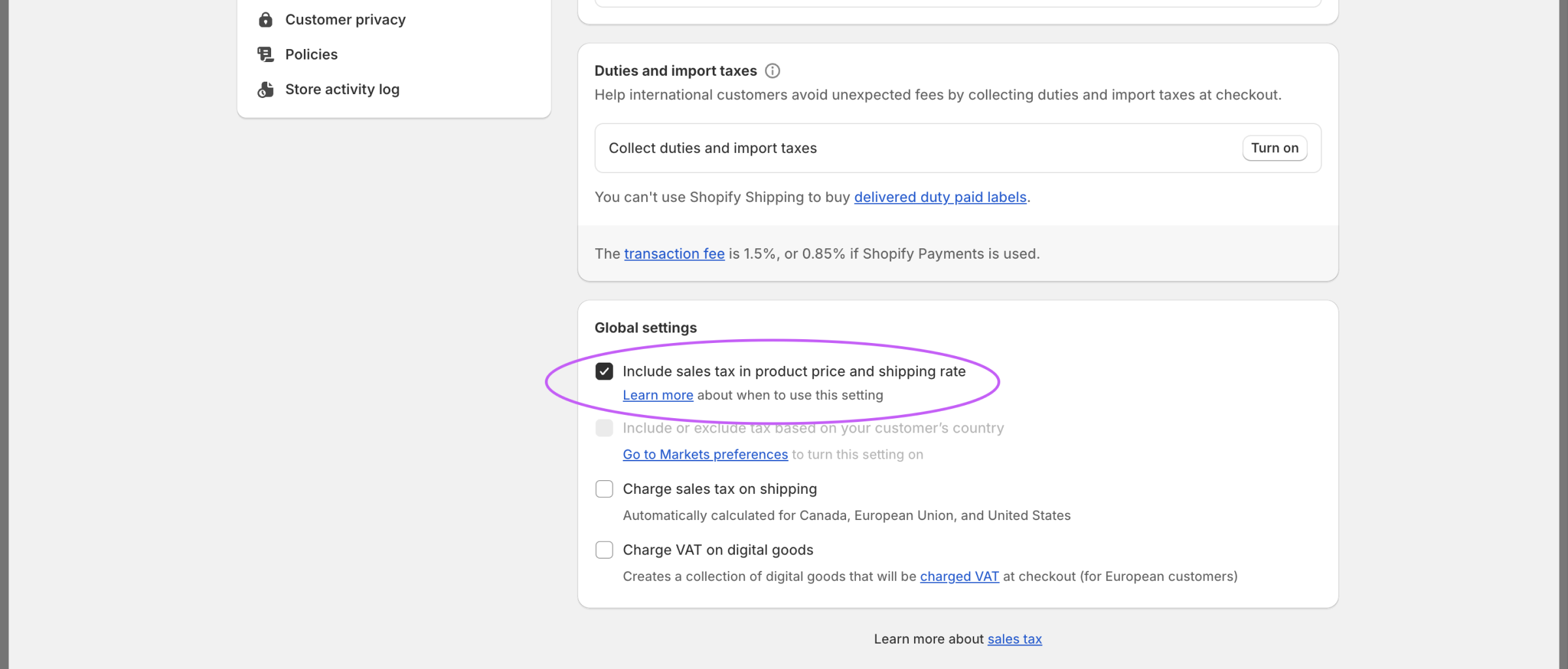Click the Store activity log icon

tap(265, 90)
